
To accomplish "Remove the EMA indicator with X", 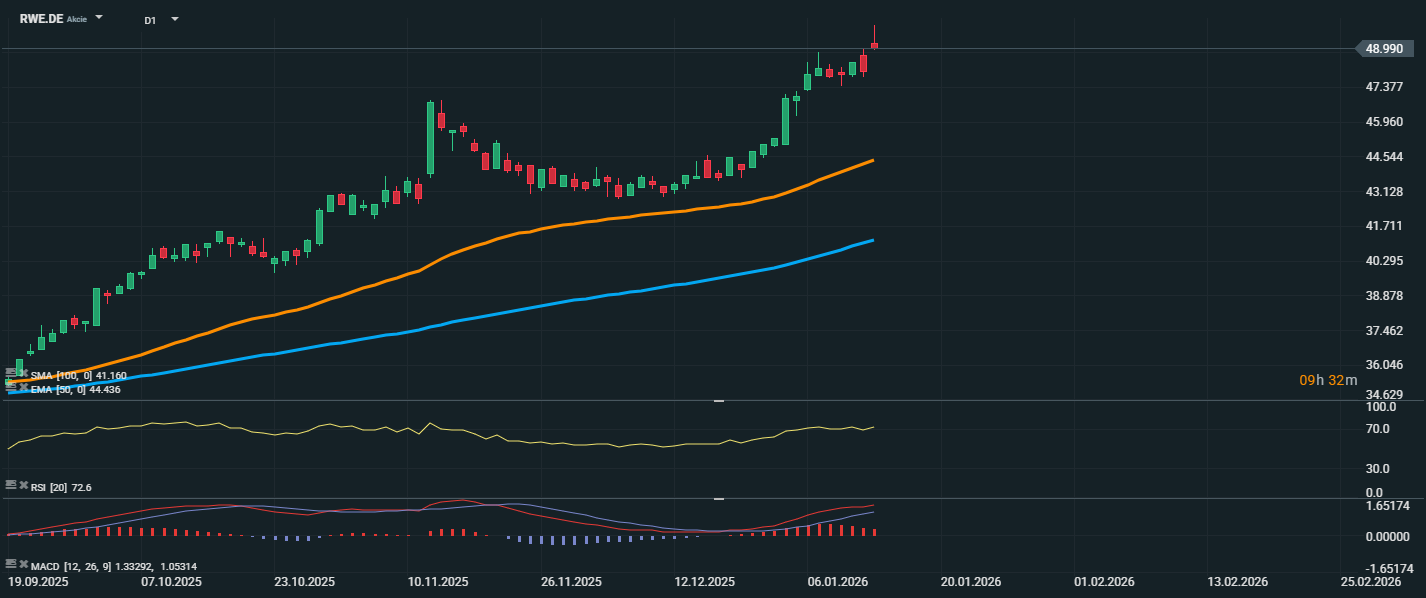I will (x=22, y=388).
